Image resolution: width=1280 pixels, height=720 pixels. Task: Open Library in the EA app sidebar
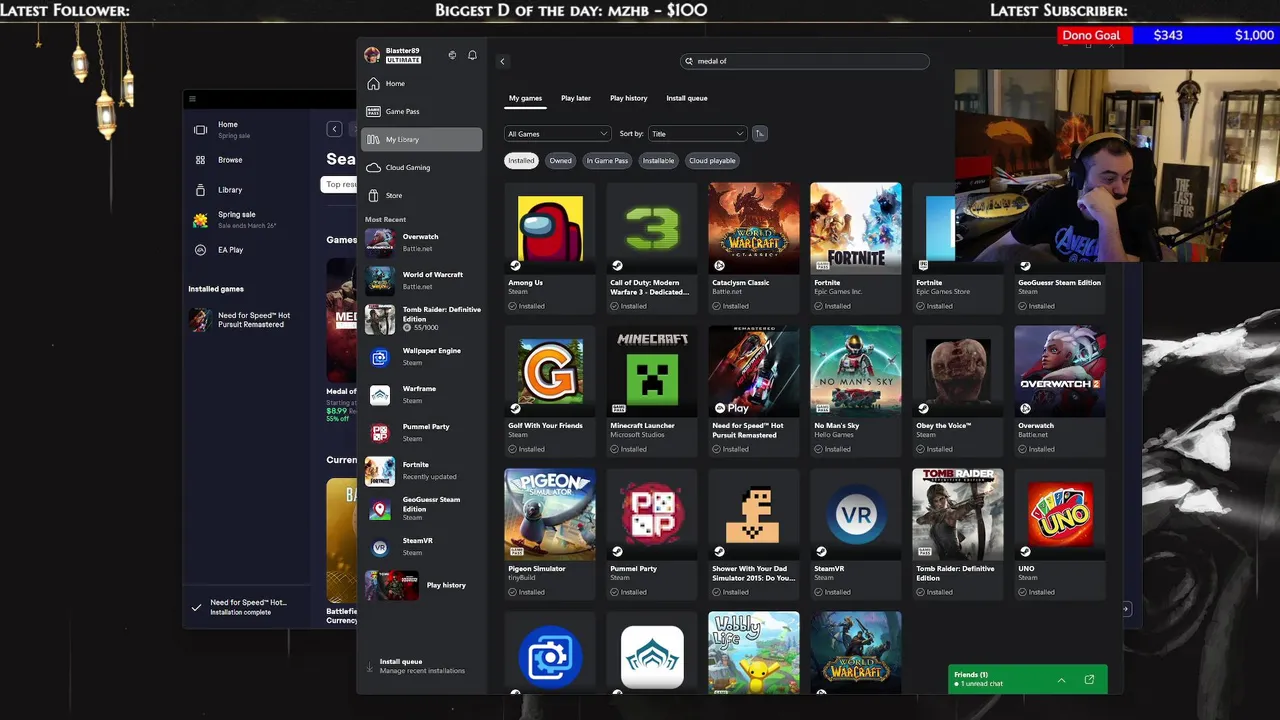coord(247,190)
